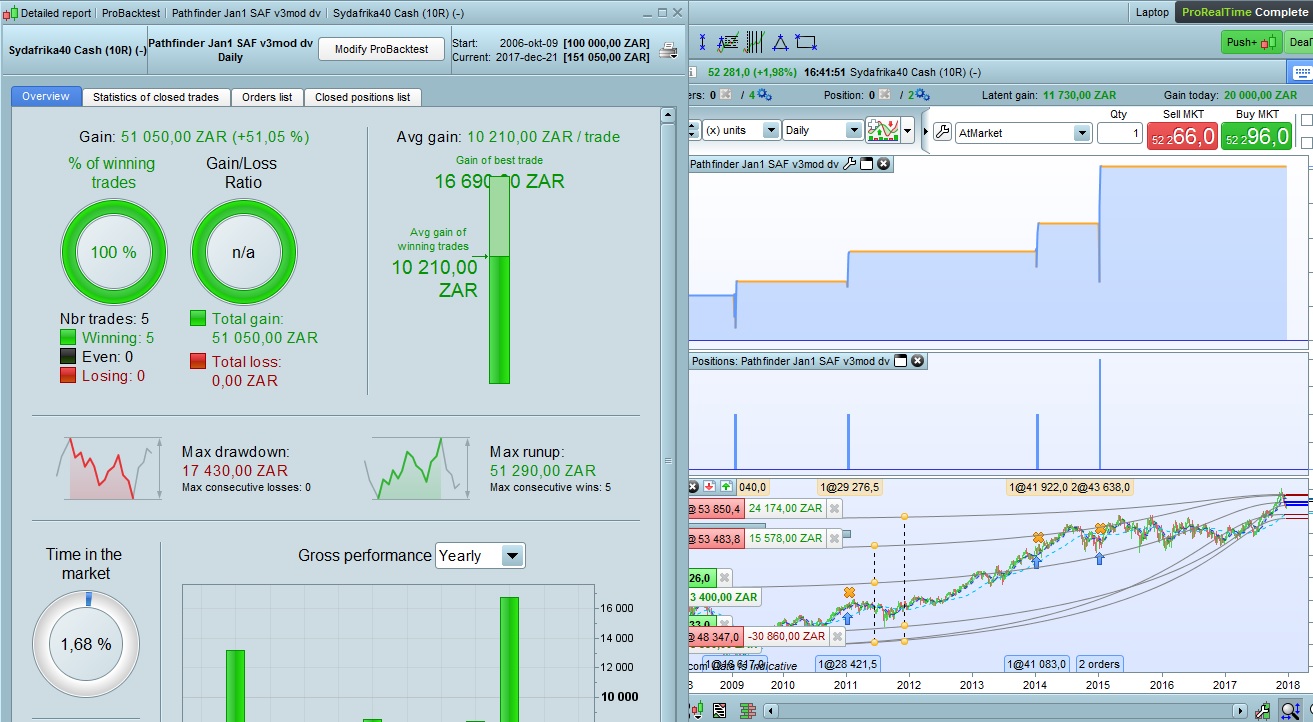Click the chart horizontal scrollbar left arrow
Image resolution: width=1313 pixels, height=722 pixels.
[771, 711]
